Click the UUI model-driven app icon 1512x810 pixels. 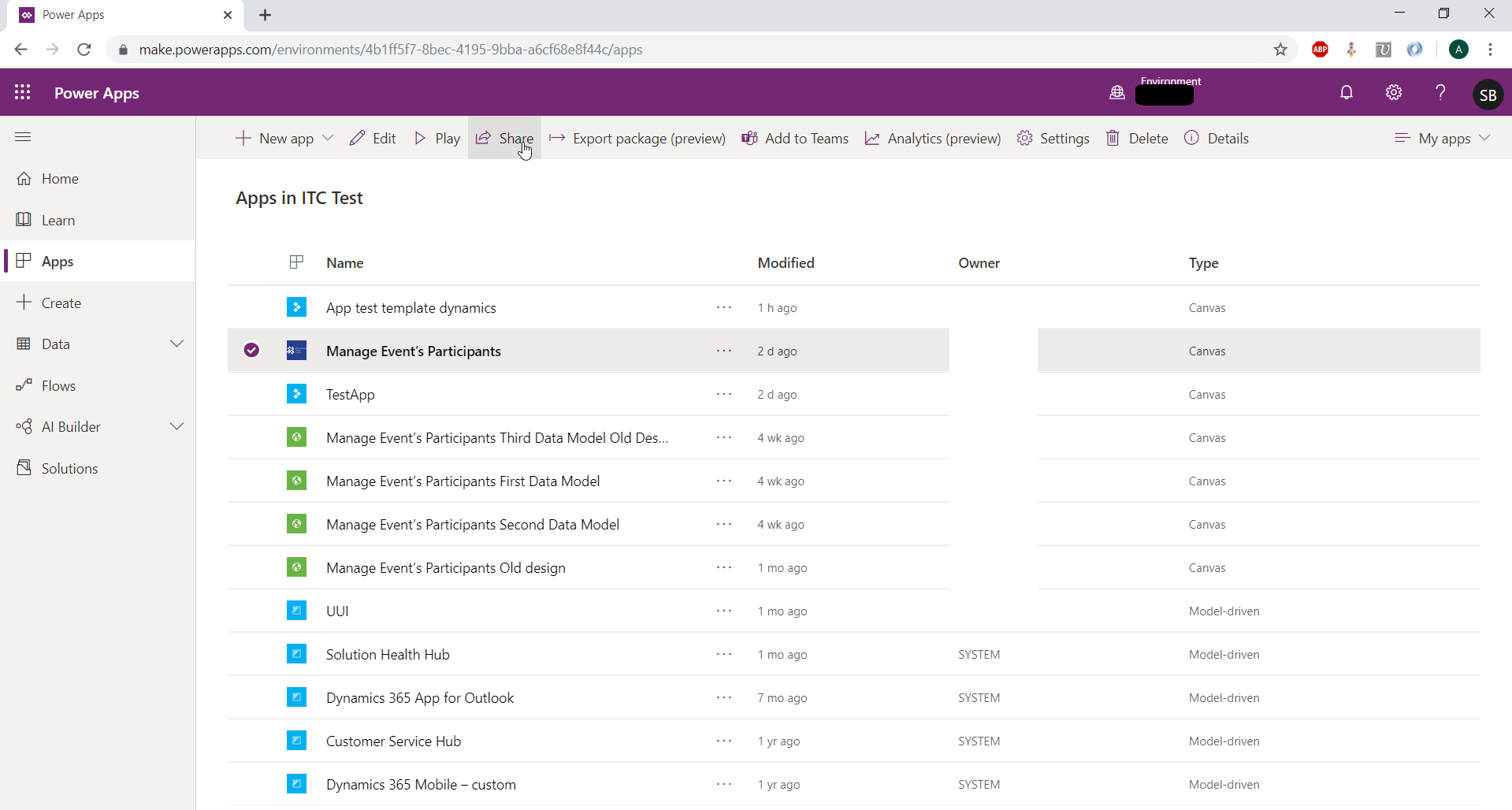(x=296, y=611)
